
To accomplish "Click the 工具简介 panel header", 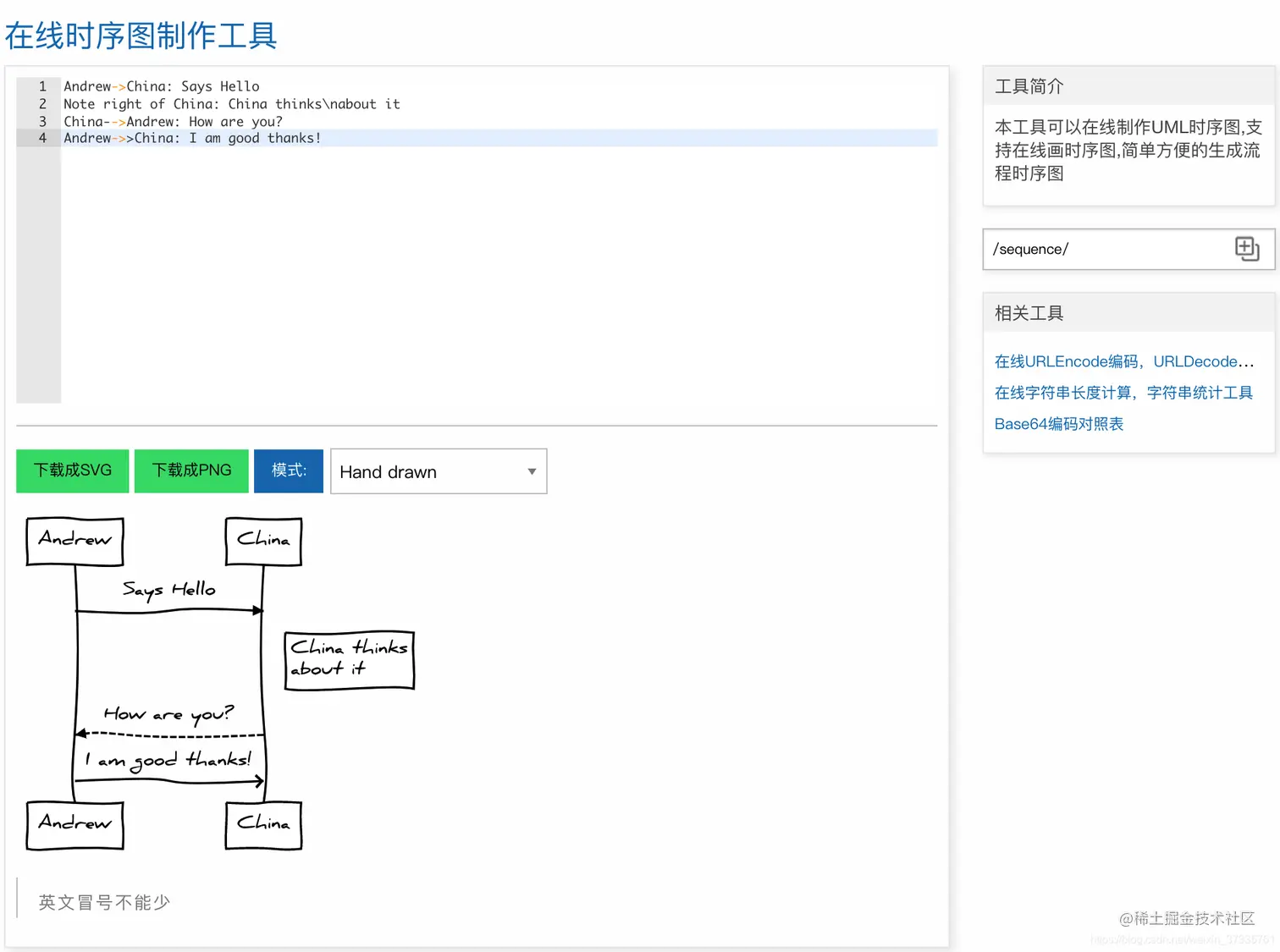I will [x=1029, y=85].
